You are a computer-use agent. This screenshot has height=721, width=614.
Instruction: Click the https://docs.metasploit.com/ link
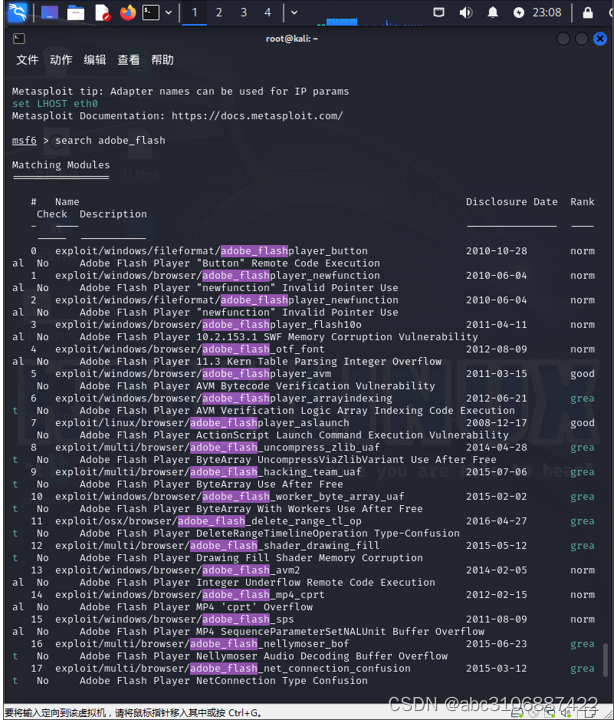pos(257,116)
